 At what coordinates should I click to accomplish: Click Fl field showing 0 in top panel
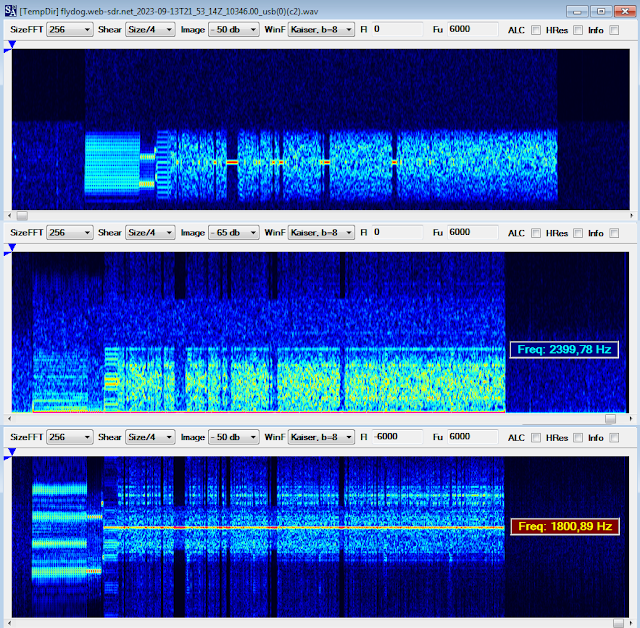pos(397,29)
